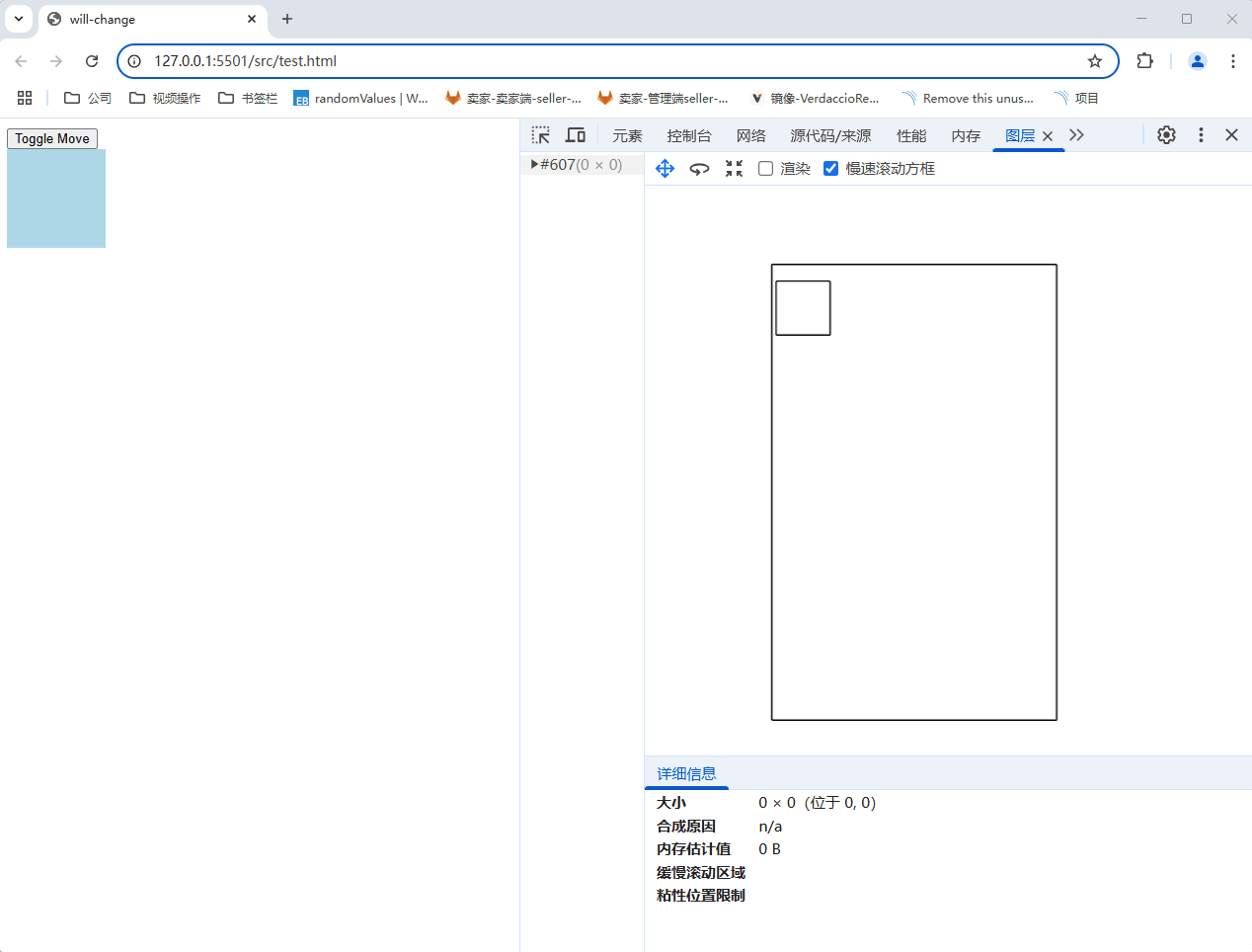Open the tab search dropdown arrow
Screen dimensions: 1252x952
(x=18, y=19)
